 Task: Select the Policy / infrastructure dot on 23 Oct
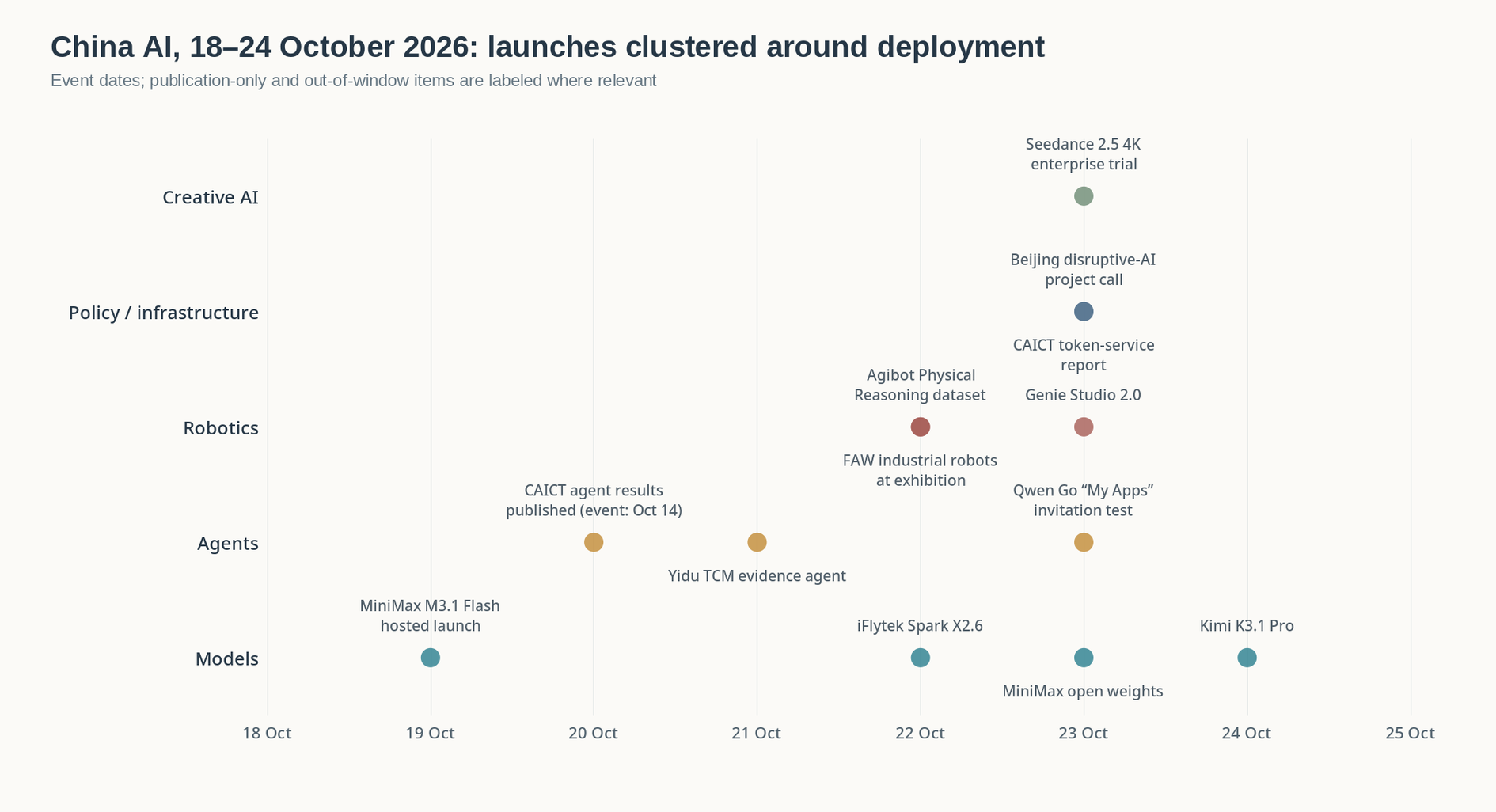pyautogui.click(x=1084, y=312)
